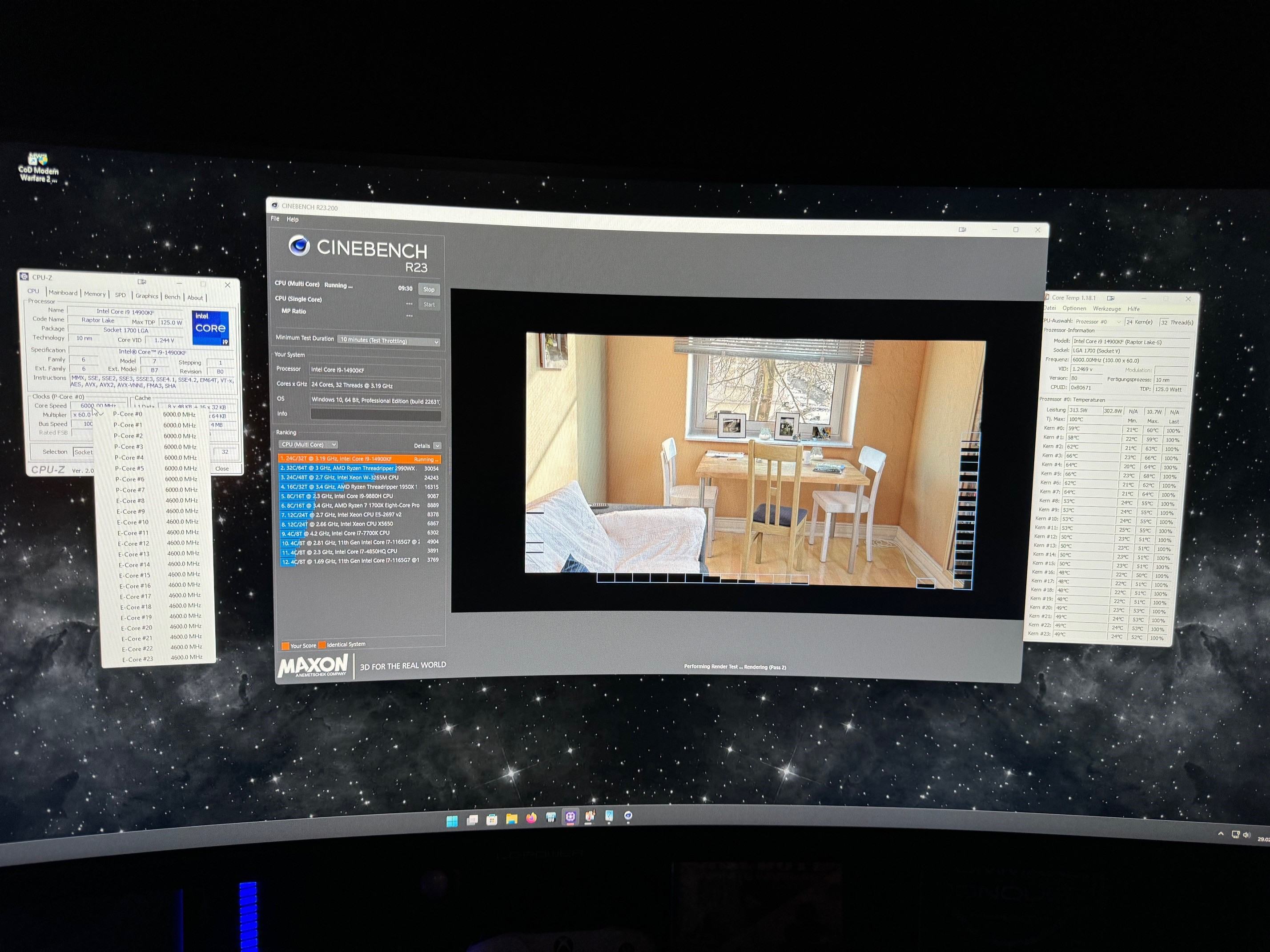This screenshot has width=1270, height=952.
Task: Click the Cinebench R23 logo sphere
Action: pyautogui.click(x=299, y=246)
